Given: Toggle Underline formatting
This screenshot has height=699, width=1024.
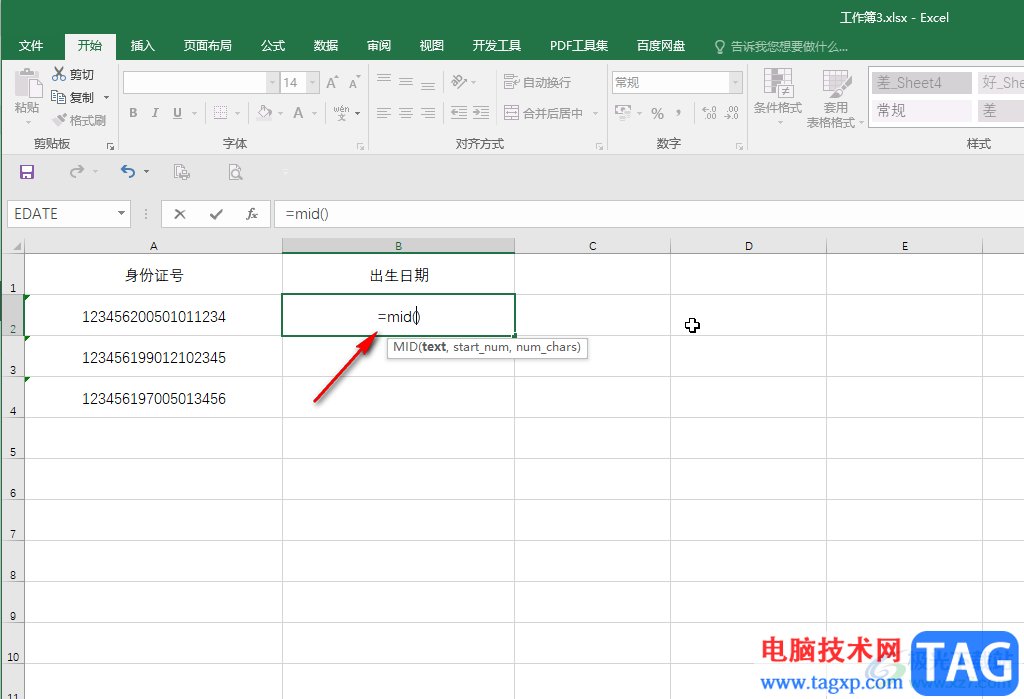Looking at the screenshot, I should [177, 113].
